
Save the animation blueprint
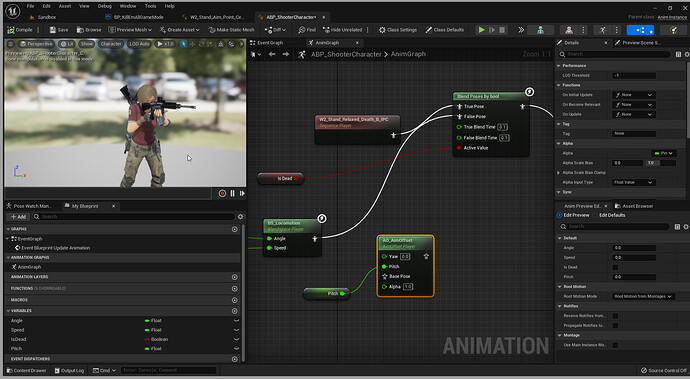pos(59,30)
